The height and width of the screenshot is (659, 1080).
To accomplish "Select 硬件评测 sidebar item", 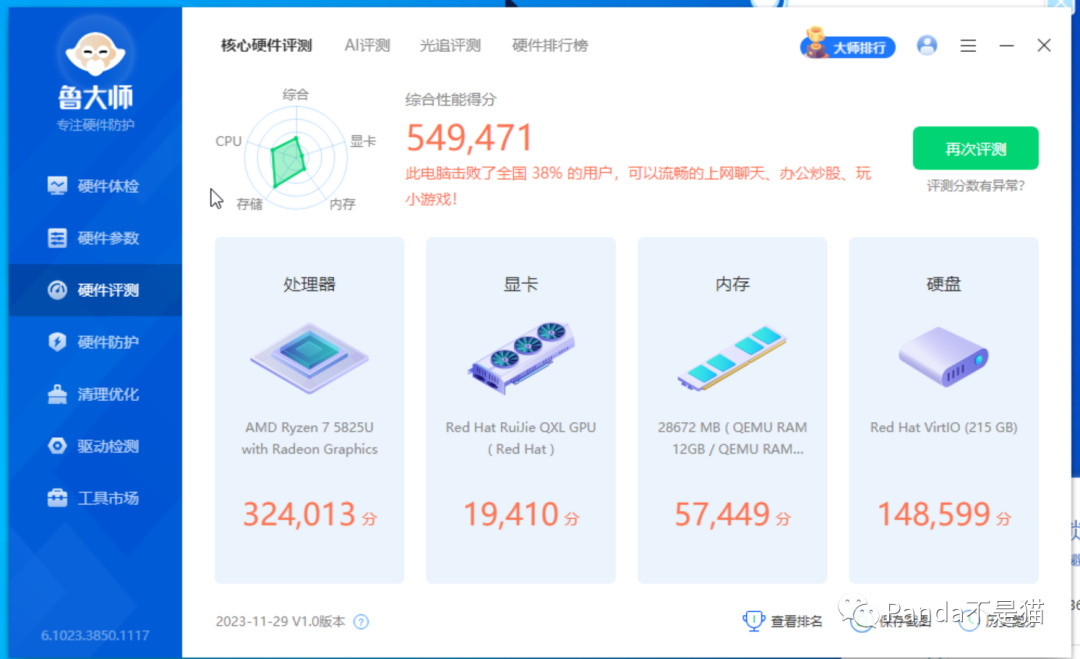I will point(95,290).
